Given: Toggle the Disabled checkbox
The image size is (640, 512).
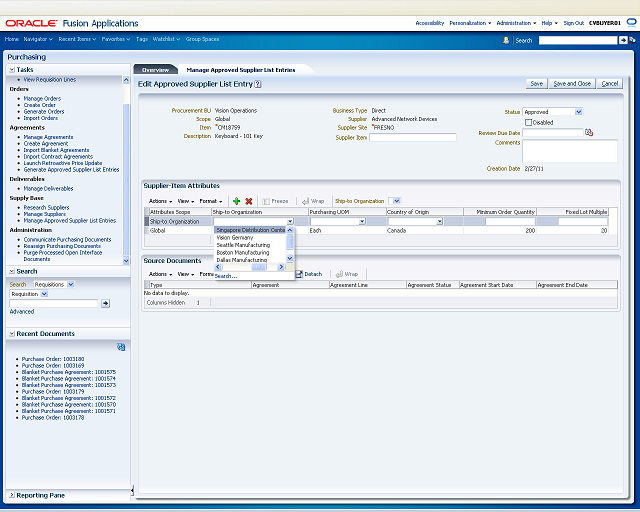Looking at the screenshot, I should (528, 122).
